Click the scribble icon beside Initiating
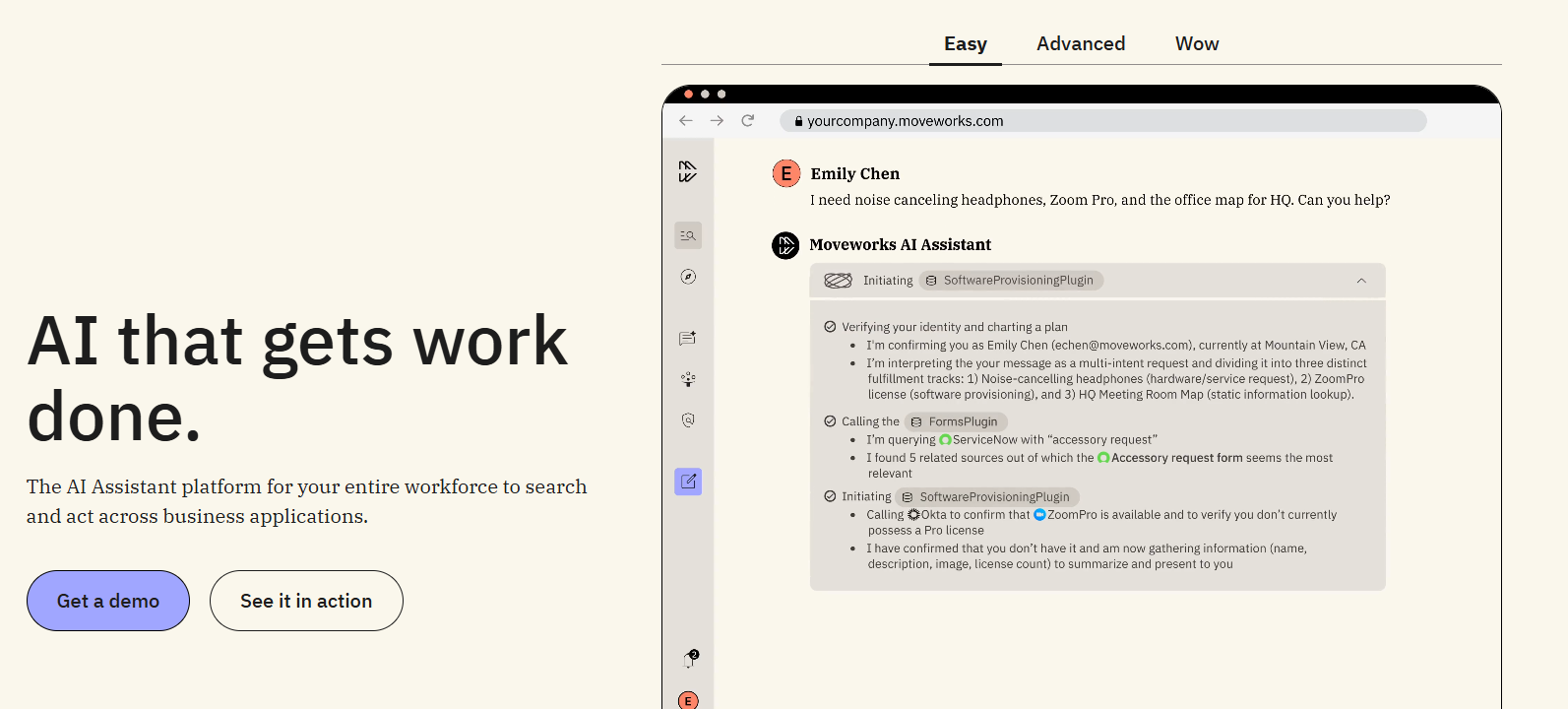 [x=838, y=281]
